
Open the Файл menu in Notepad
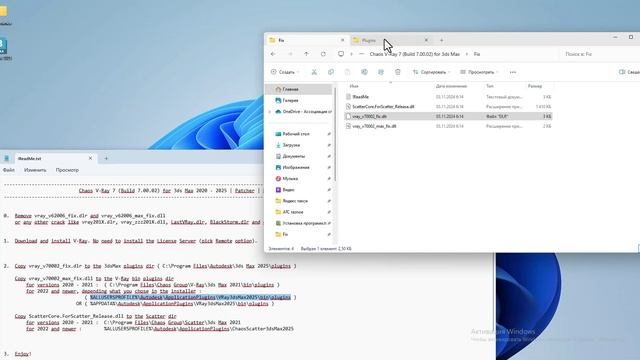[x=9, y=170]
